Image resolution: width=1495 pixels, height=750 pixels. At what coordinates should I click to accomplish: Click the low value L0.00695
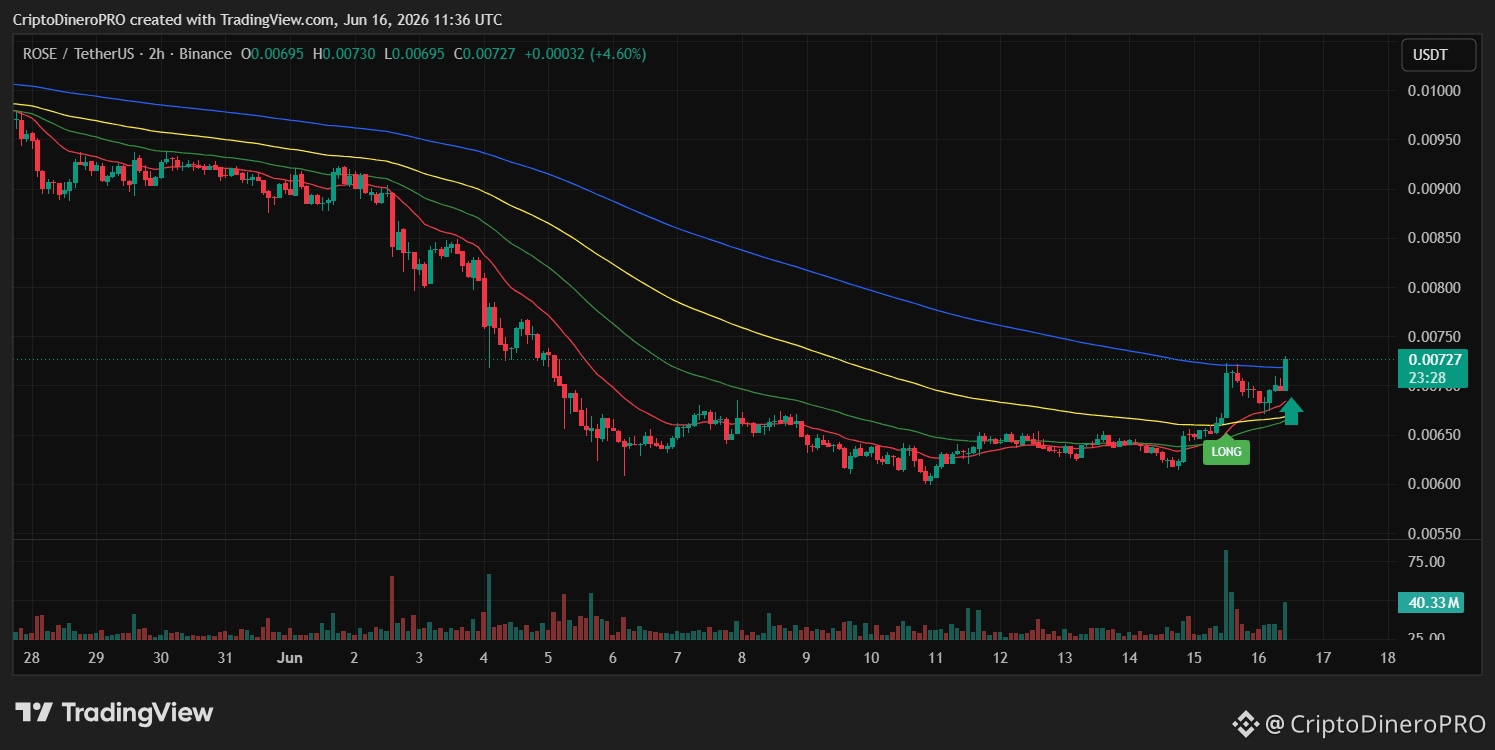click(415, 54)
